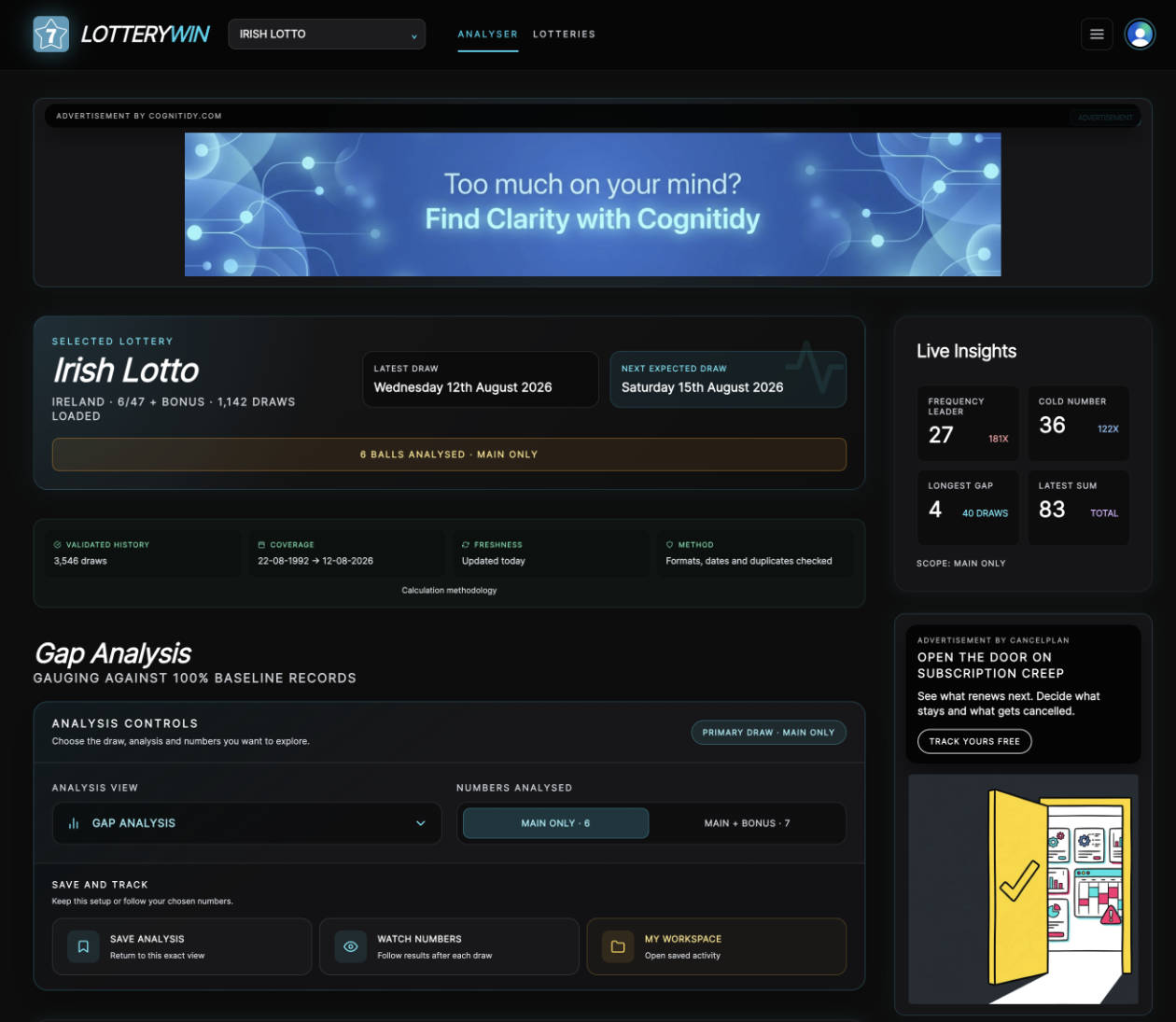Click the Longest Gap 4 card
1176x1022 pixels.
click(968, 508)
